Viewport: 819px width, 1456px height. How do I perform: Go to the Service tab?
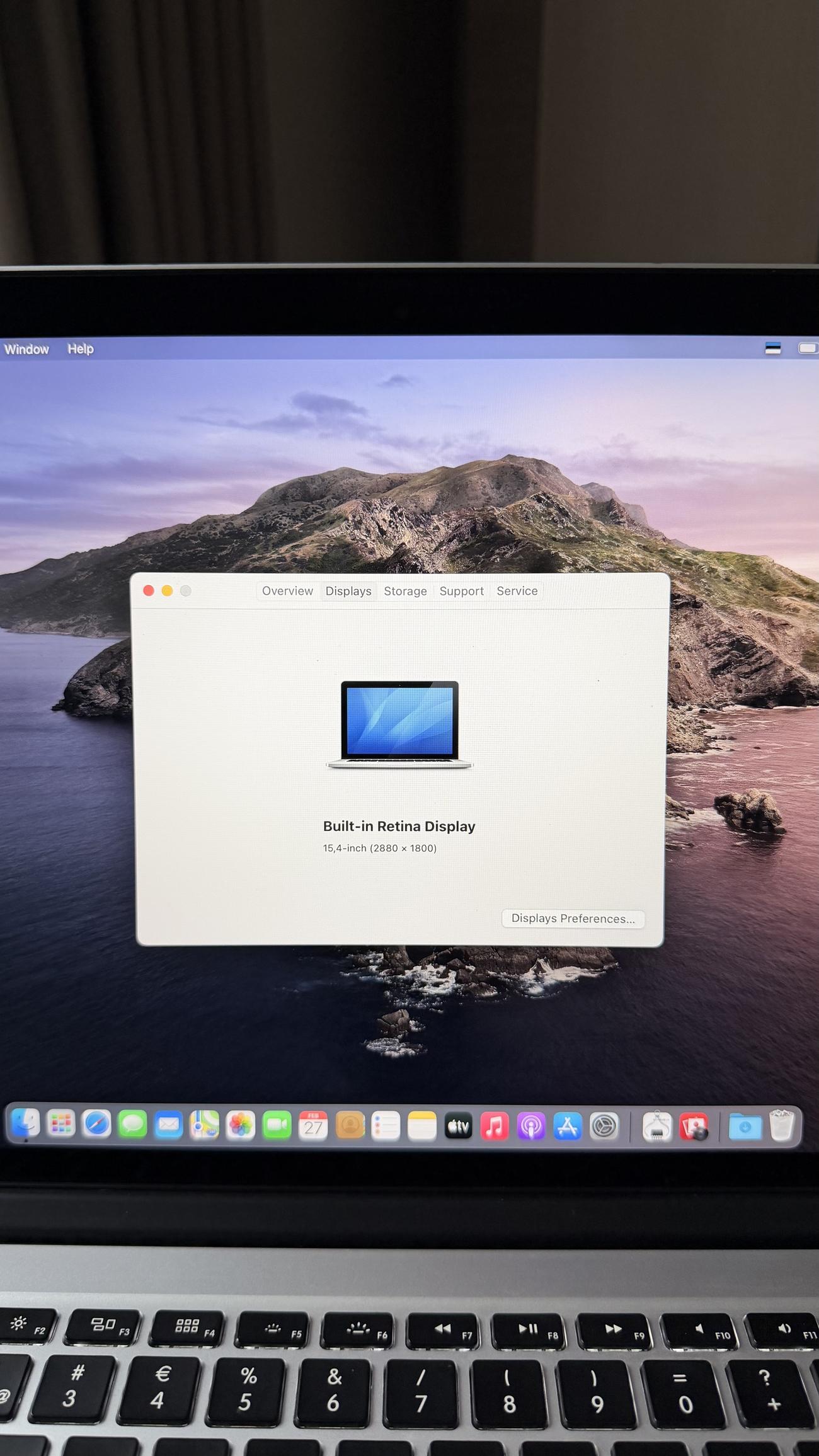(x=517, y=591)
